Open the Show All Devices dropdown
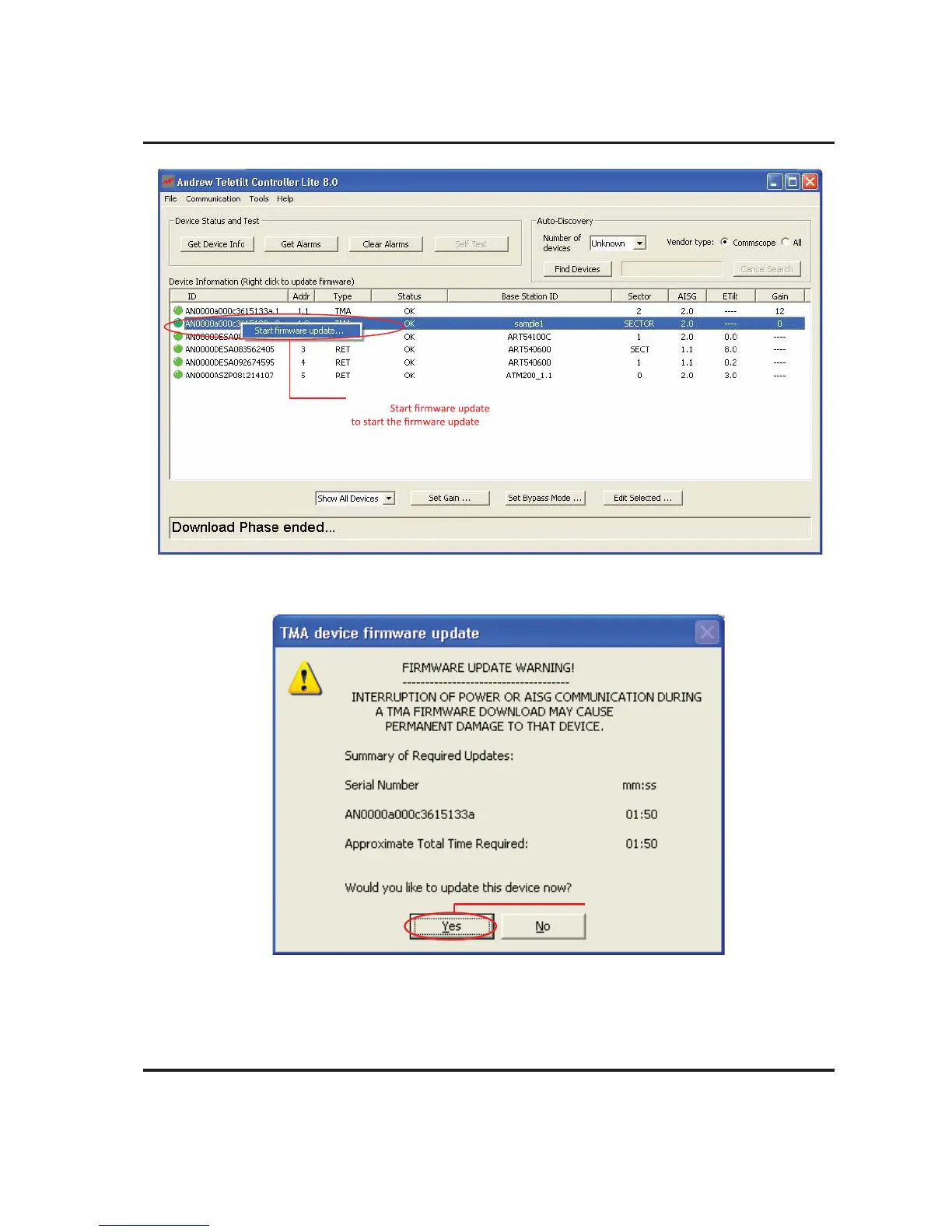Screen dimensions: 952x1232 pyautogui.click(x=388, y=499)
